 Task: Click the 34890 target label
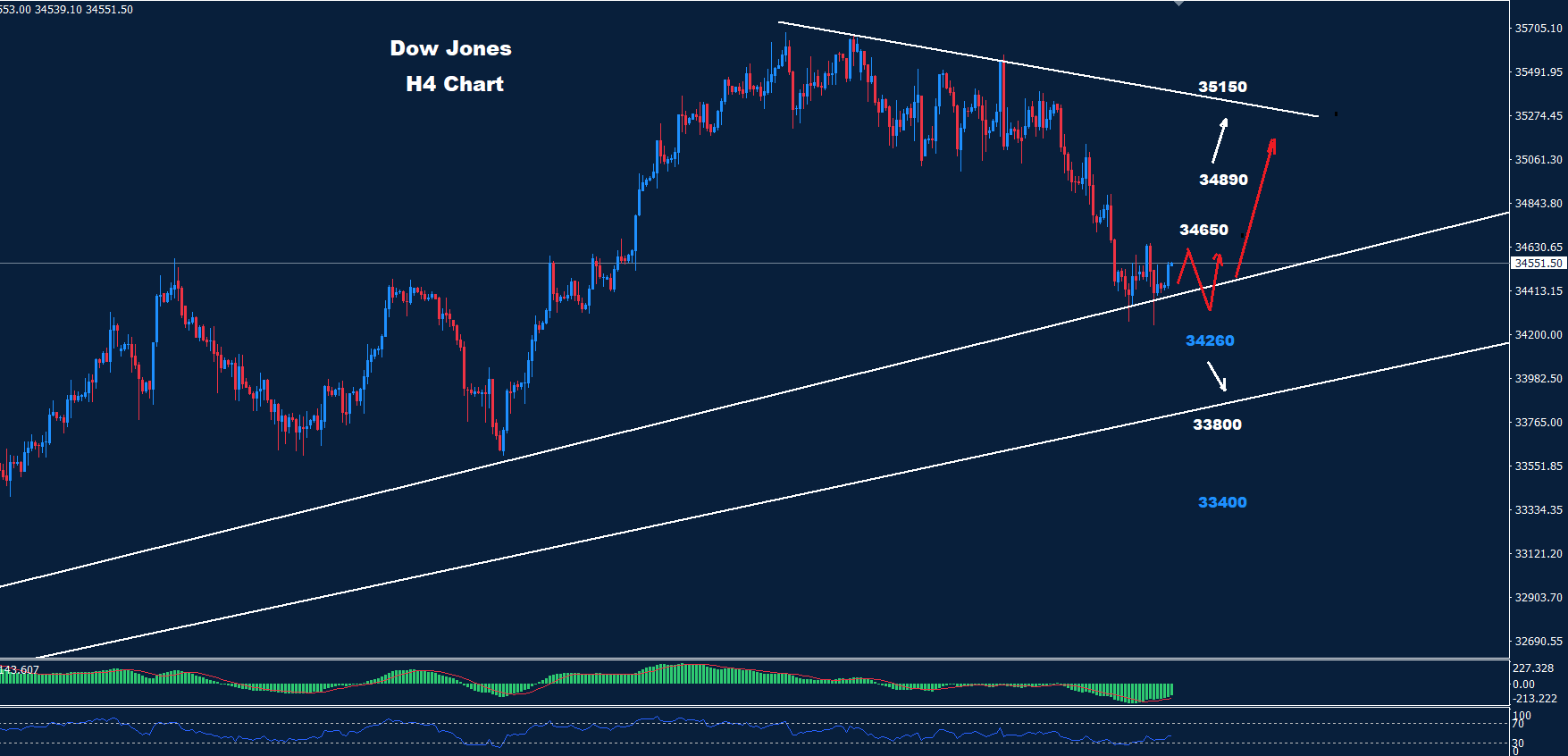tap(1223, 180)
